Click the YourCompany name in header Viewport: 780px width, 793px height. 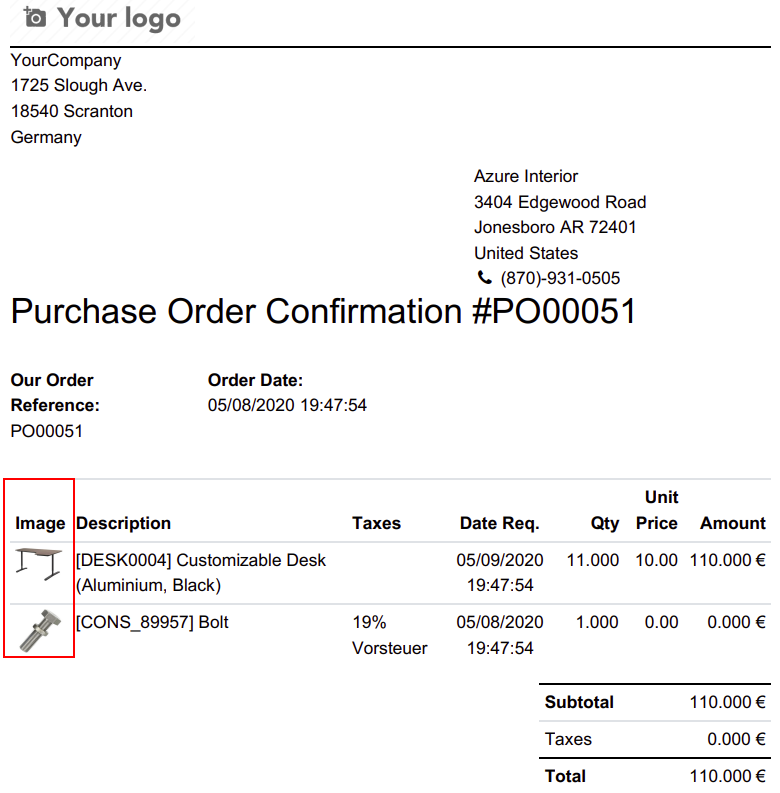[x=66, y=60]
